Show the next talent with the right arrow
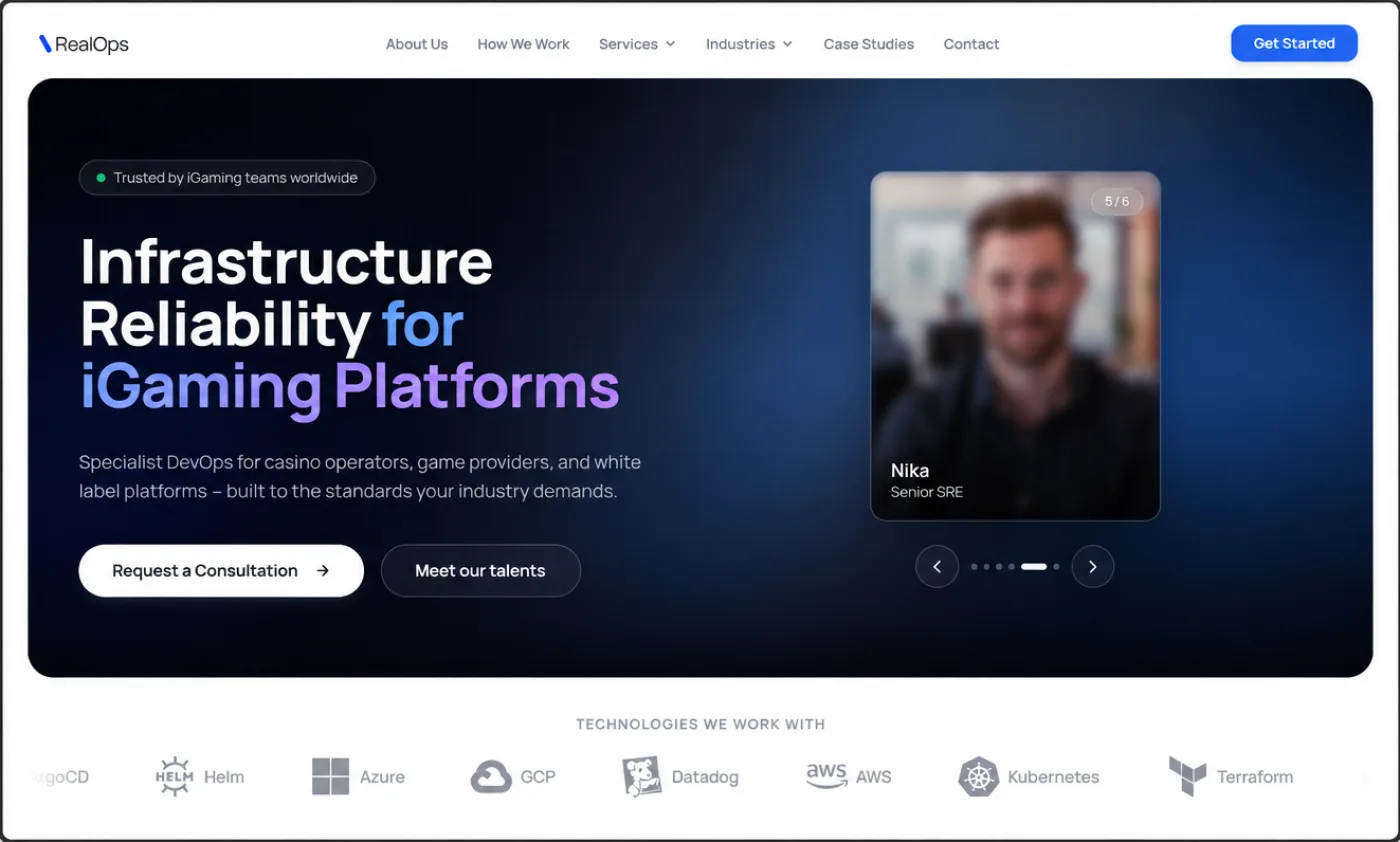1400x842 pixels. tap(1093, 567)
